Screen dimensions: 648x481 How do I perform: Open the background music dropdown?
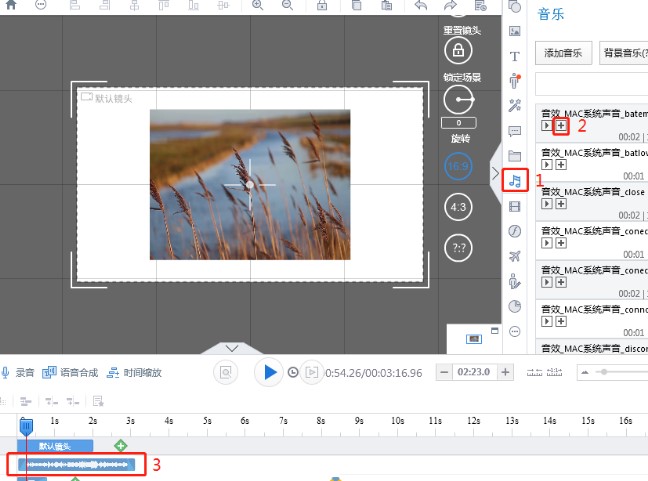624,53
